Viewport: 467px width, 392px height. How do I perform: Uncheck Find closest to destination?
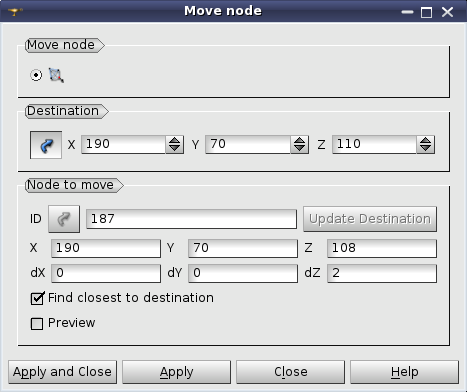37,298
